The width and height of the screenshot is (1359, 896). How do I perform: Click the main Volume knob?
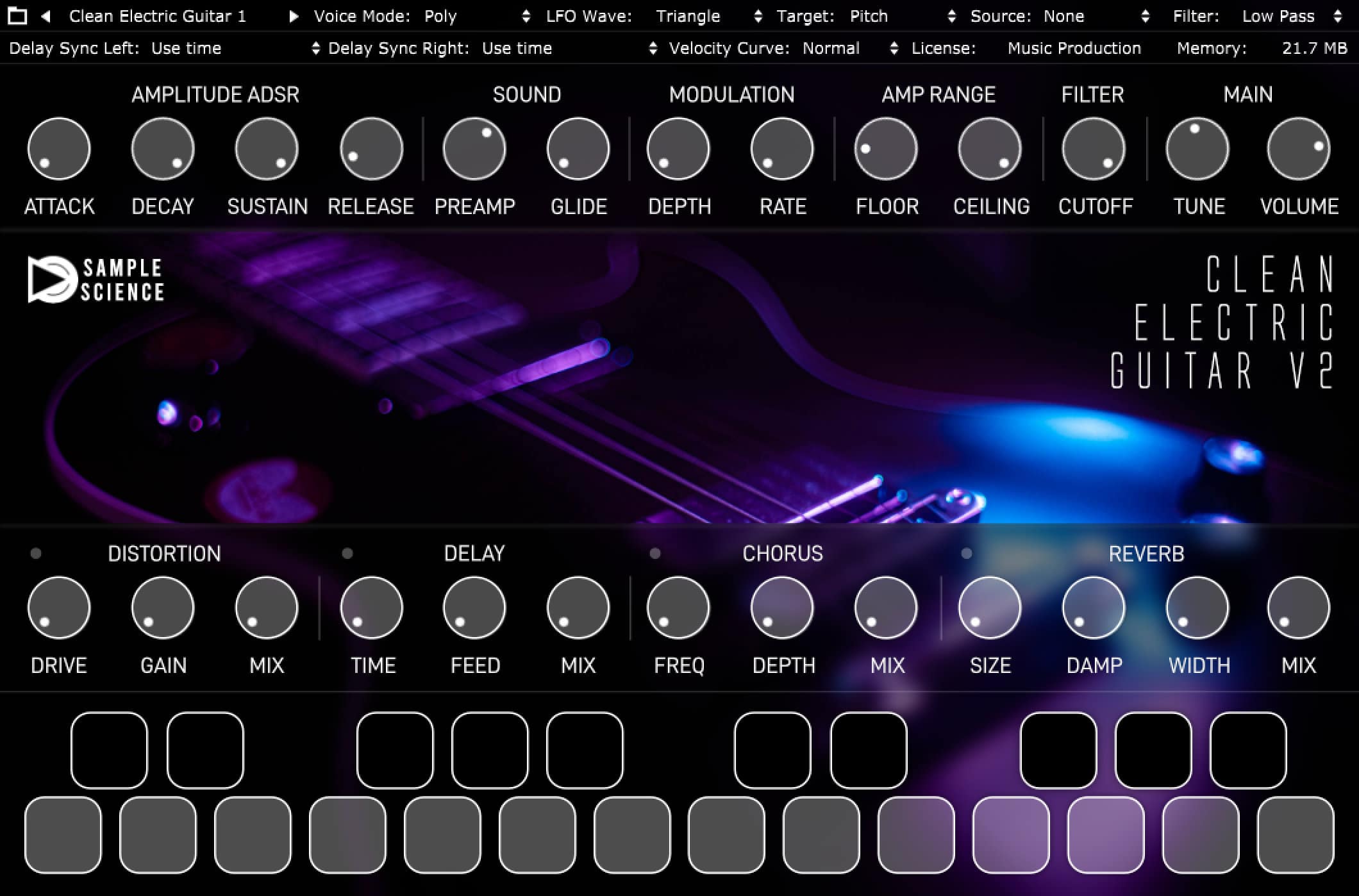coord(1299,149)
